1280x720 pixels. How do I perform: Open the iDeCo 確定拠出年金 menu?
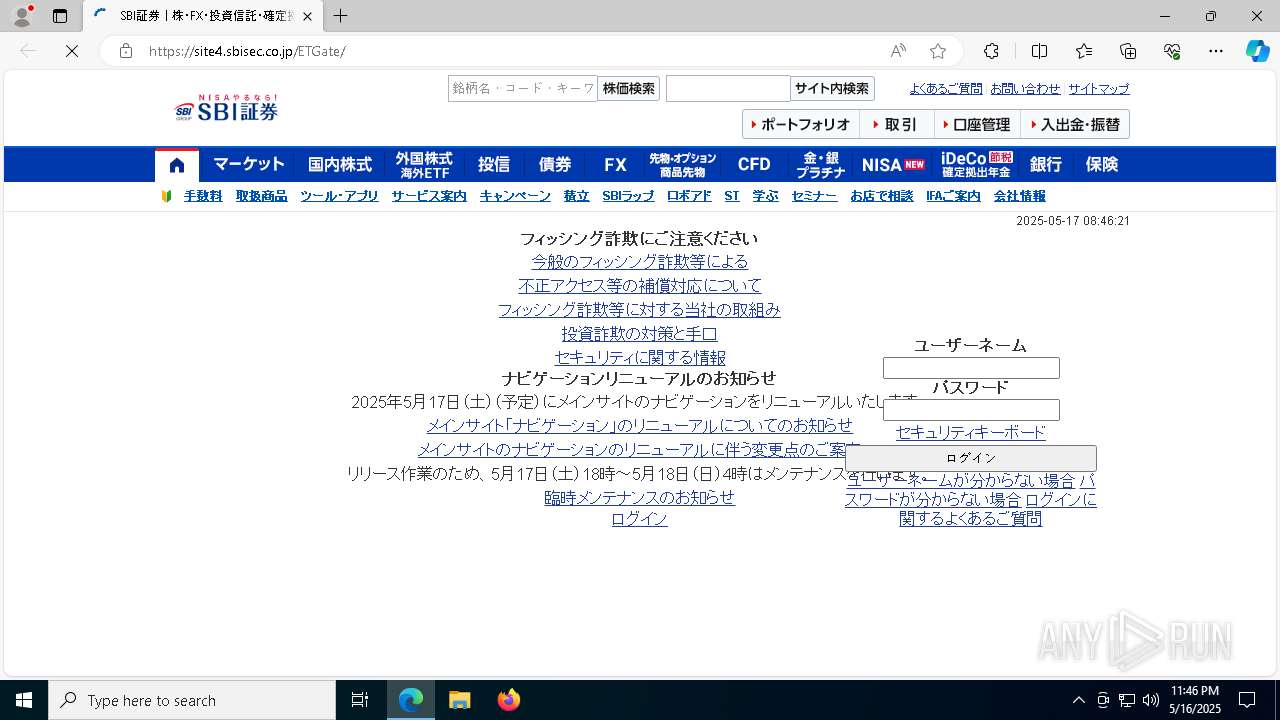coord(976,165)
